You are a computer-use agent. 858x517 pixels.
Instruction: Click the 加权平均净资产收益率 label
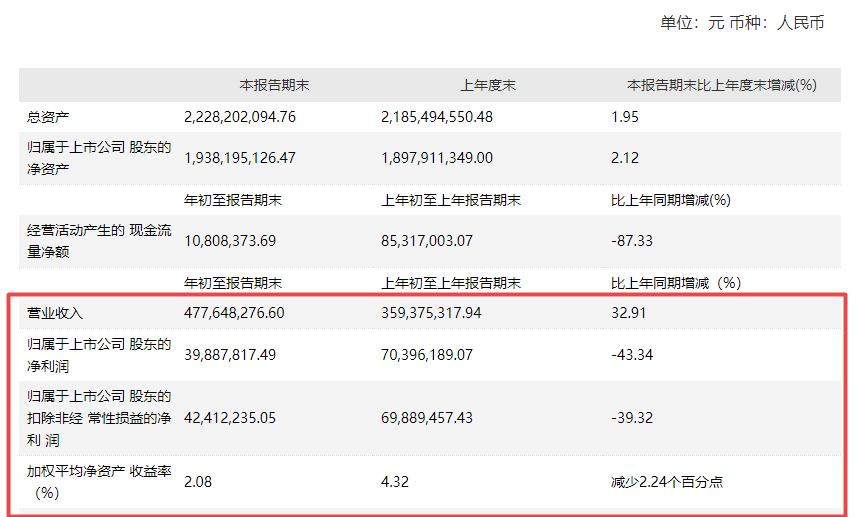tap(99, 481)
